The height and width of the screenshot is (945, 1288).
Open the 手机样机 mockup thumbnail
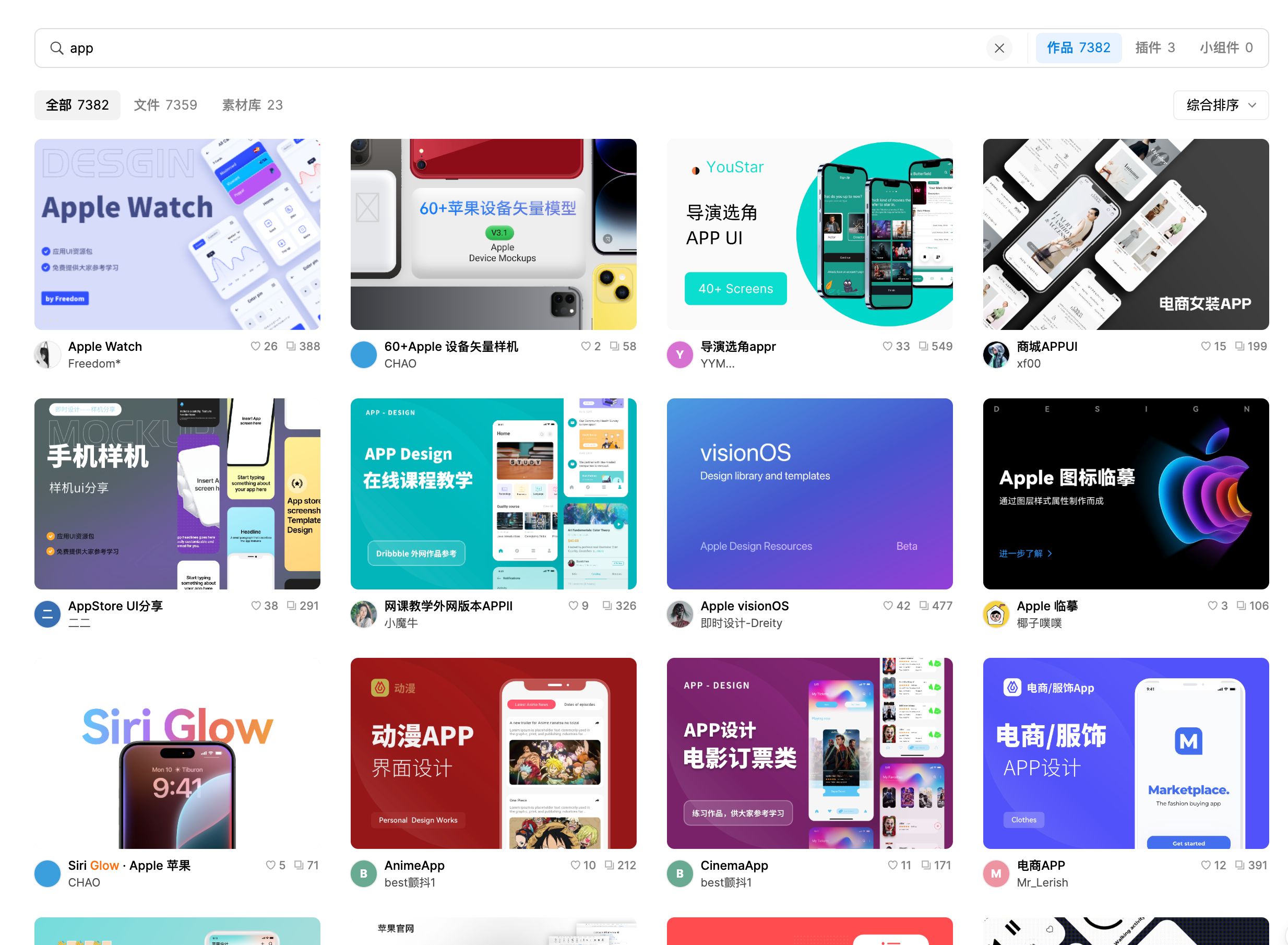coord(177,493)
